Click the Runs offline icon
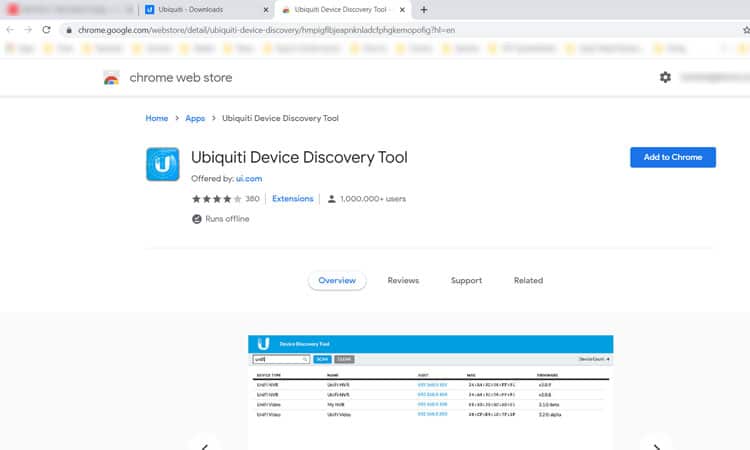The width and height of the screenshot is (750, 450). coord(197,219)
